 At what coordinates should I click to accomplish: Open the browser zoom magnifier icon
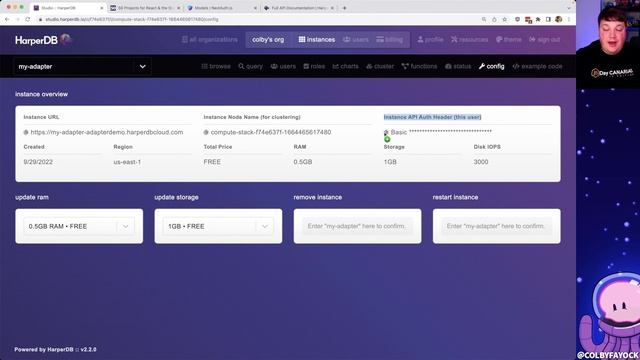(484, 19)
